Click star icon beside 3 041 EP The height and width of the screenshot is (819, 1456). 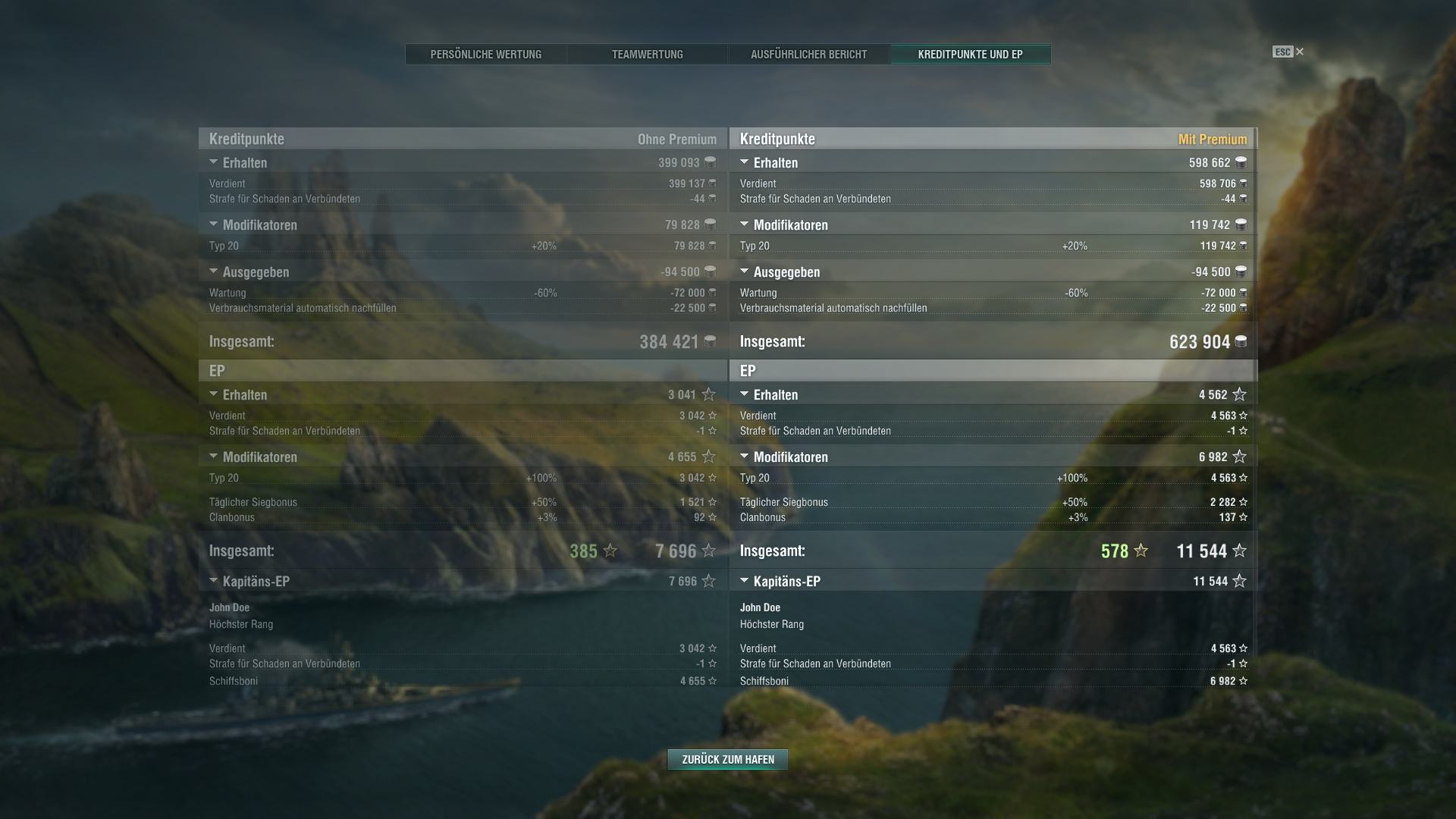click(x=708, y=394)
